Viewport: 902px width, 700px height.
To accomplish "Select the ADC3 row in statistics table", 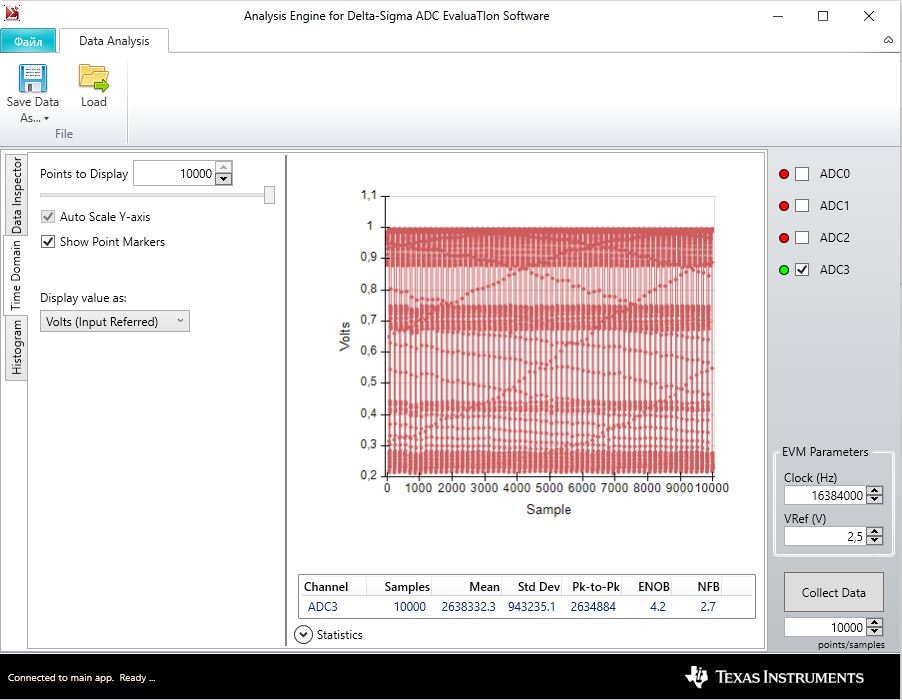I will [526, 607].
